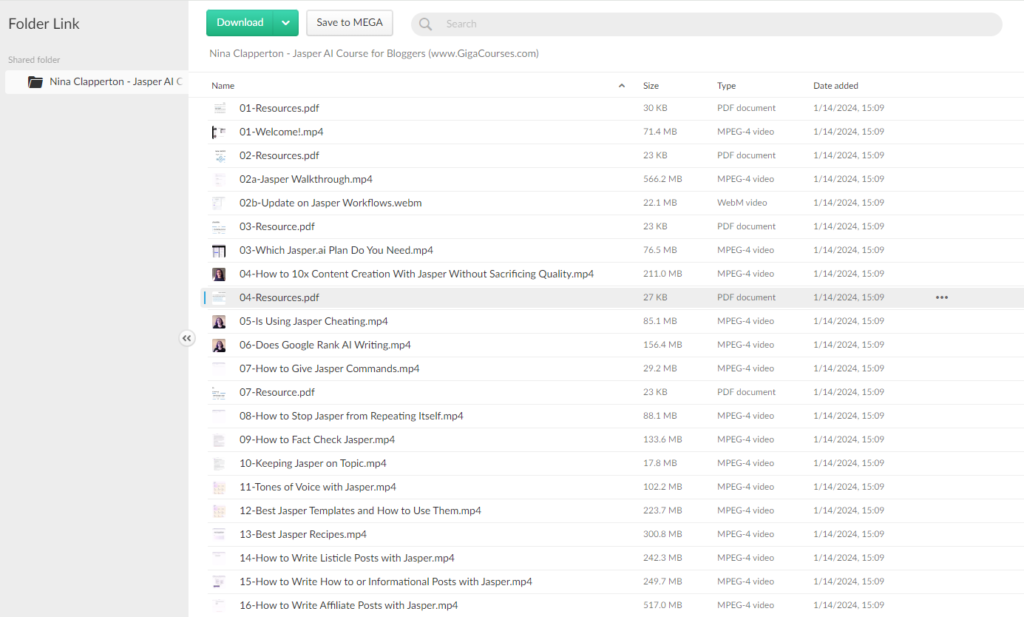Click the video icon for 02a-Jasper Walkthrough.mp4
The width and height of the screenshot is (1024, 617).
[x=219, y=179]
